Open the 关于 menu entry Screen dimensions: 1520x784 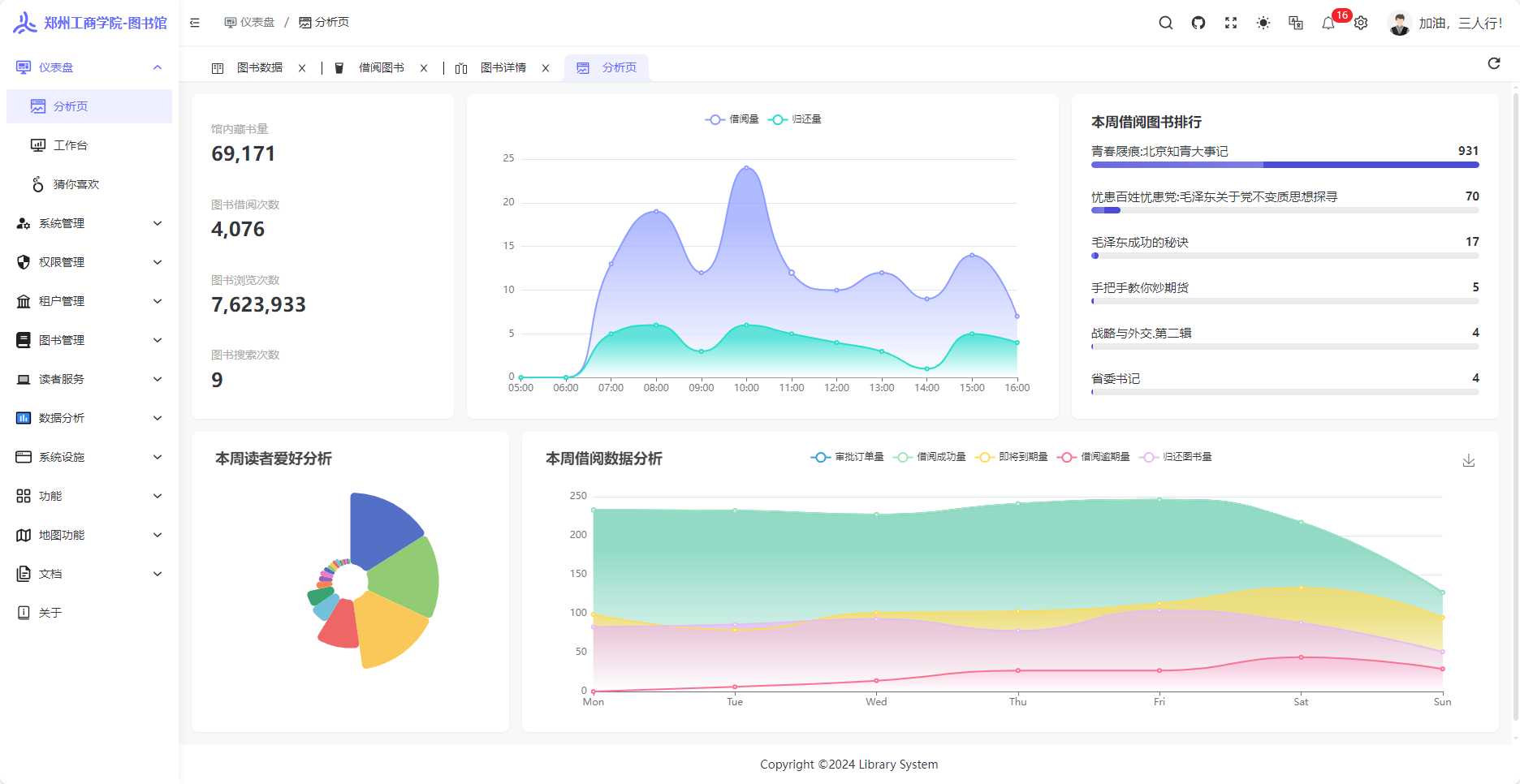pos(89,613)
